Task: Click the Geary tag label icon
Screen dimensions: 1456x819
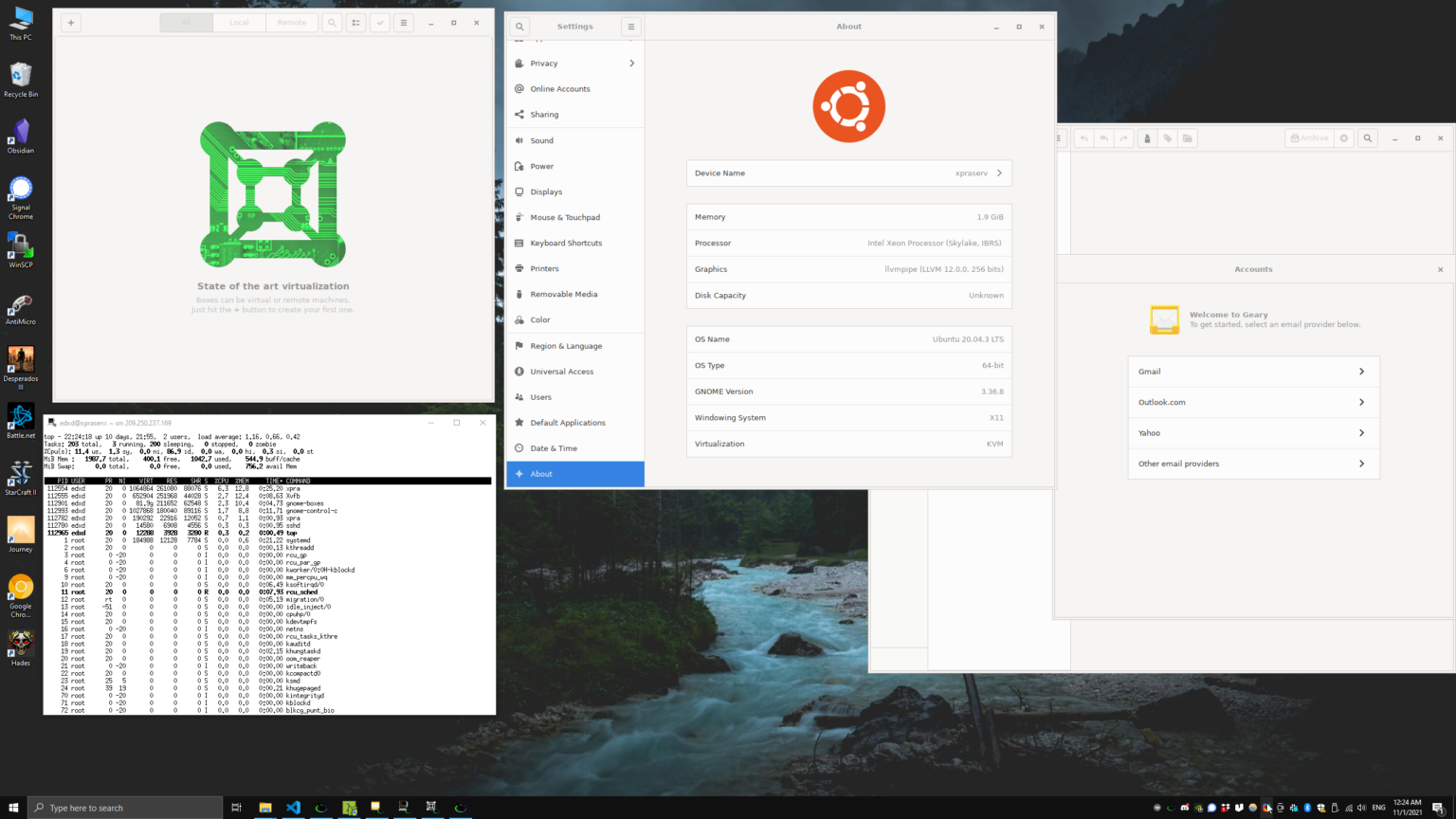Action: pos(1167,138)
